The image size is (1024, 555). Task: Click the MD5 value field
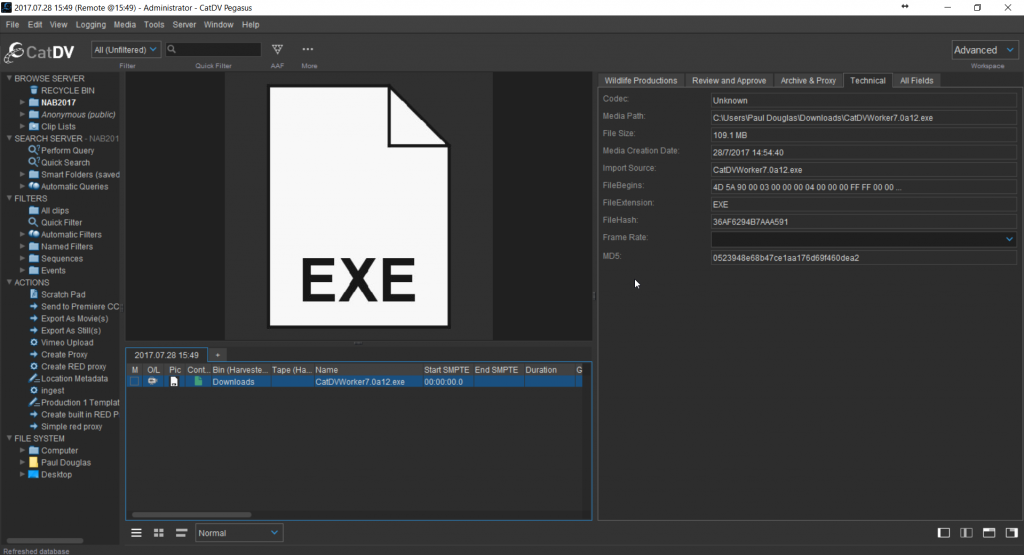click(863, 258)
